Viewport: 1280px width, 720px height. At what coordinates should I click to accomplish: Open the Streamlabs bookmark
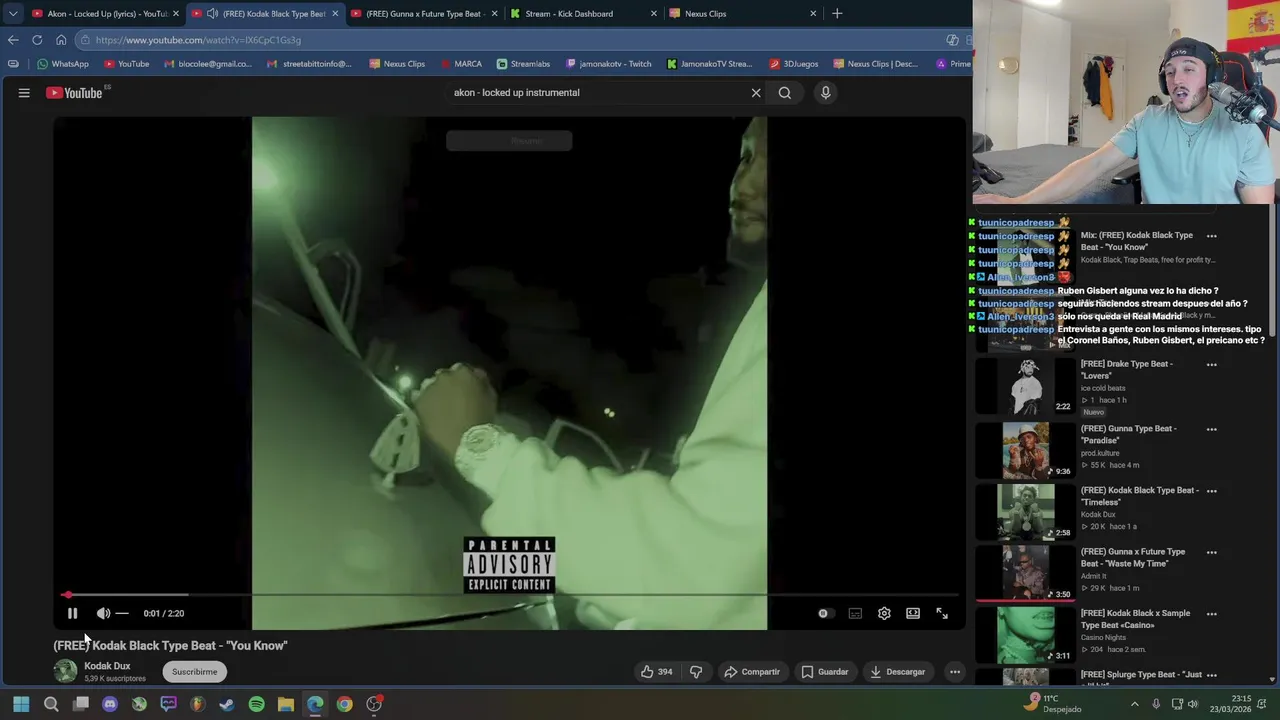524,64
